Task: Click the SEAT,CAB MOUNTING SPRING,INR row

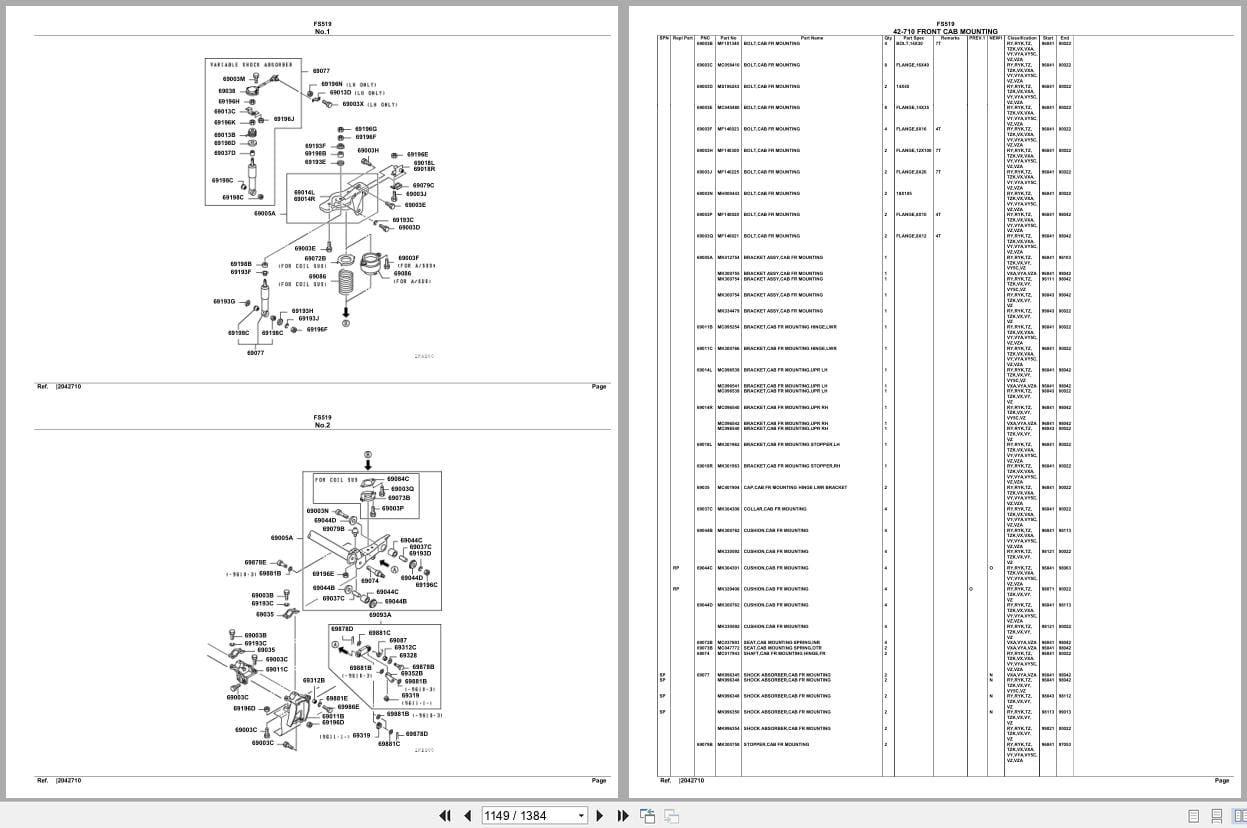Action: click(x=865, y=643)
